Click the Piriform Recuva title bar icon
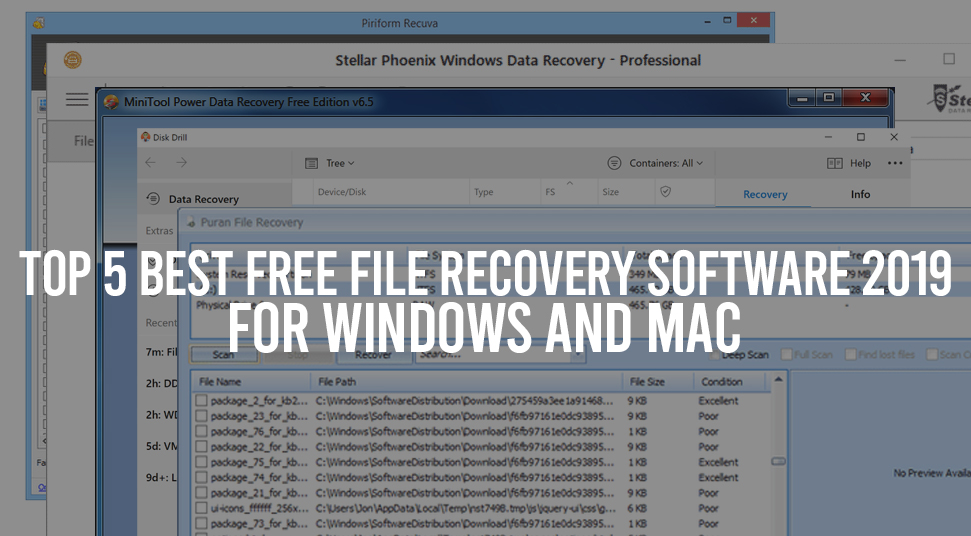The height and width of the screenshot is (536, 971). (x=39, y=24)
